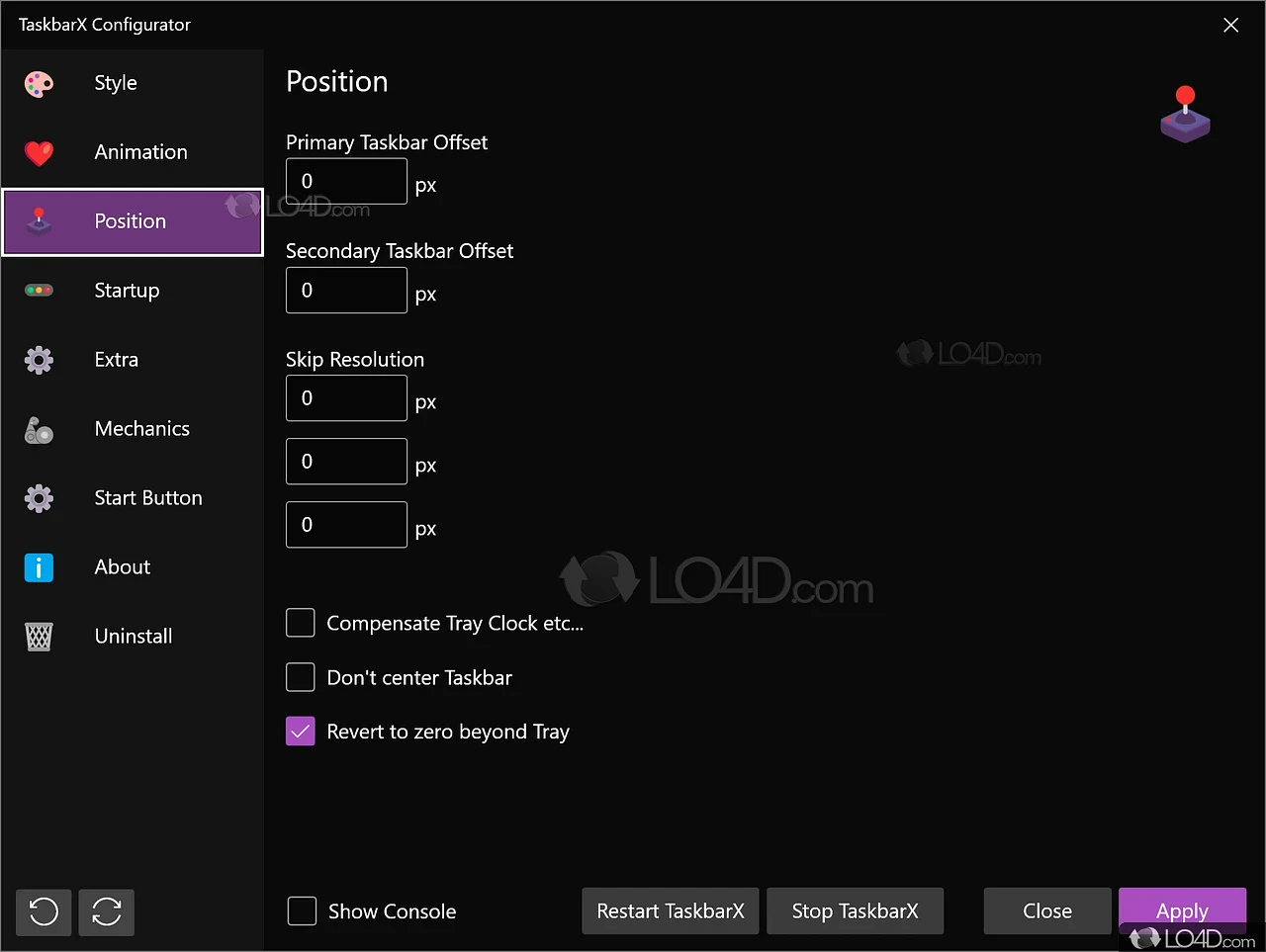1266x952 pixels.
Task: Click the Close button
Action: pyautogui.click(x=1047, y=911)
